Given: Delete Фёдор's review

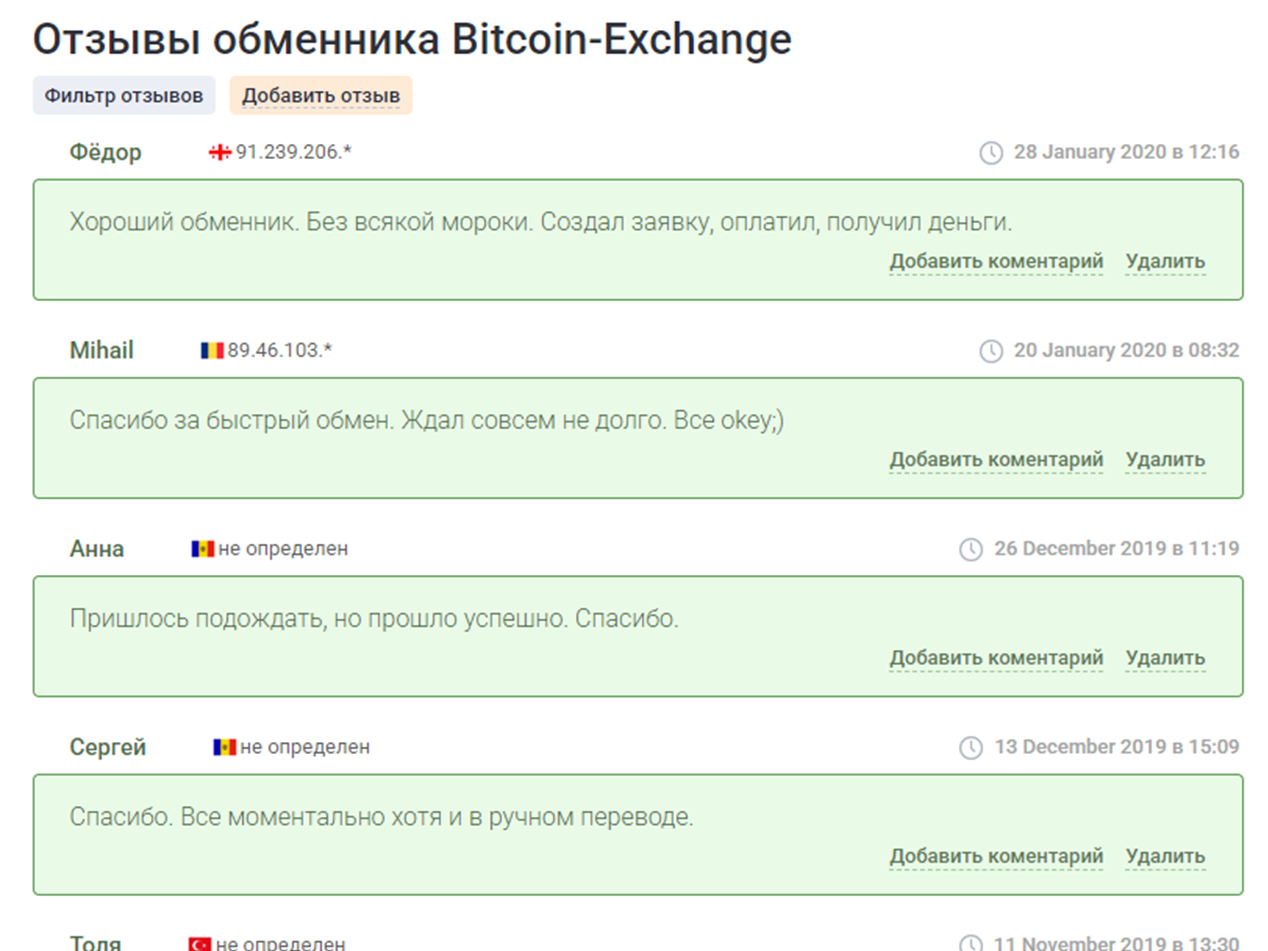Looking at the screenshot, I should coord(1165,262).
